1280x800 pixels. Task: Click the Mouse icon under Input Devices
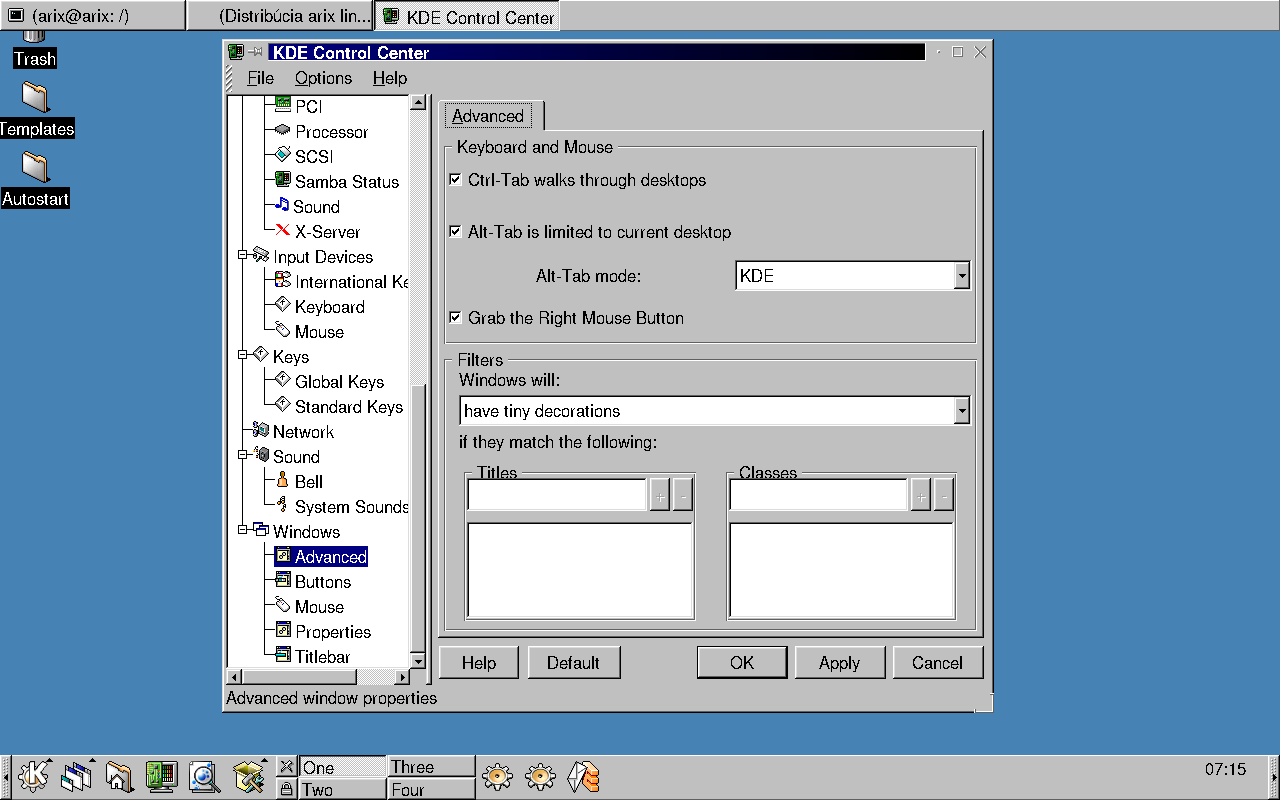tap(282, 331)
